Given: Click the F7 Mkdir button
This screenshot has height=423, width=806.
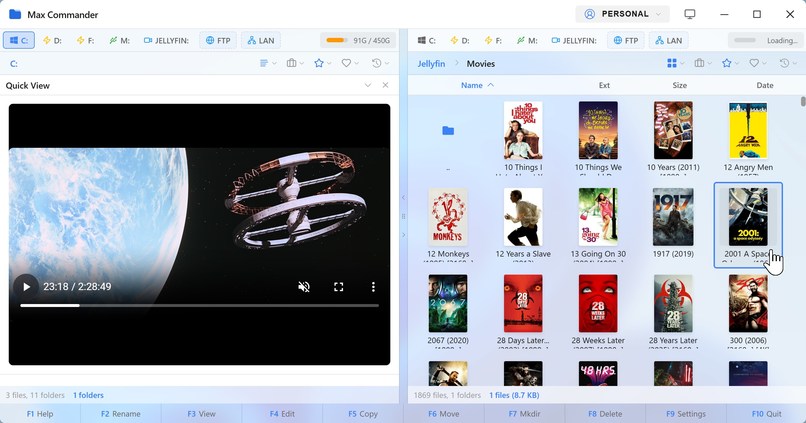Looking at the screenshot, I should click(x=524, y=414).
